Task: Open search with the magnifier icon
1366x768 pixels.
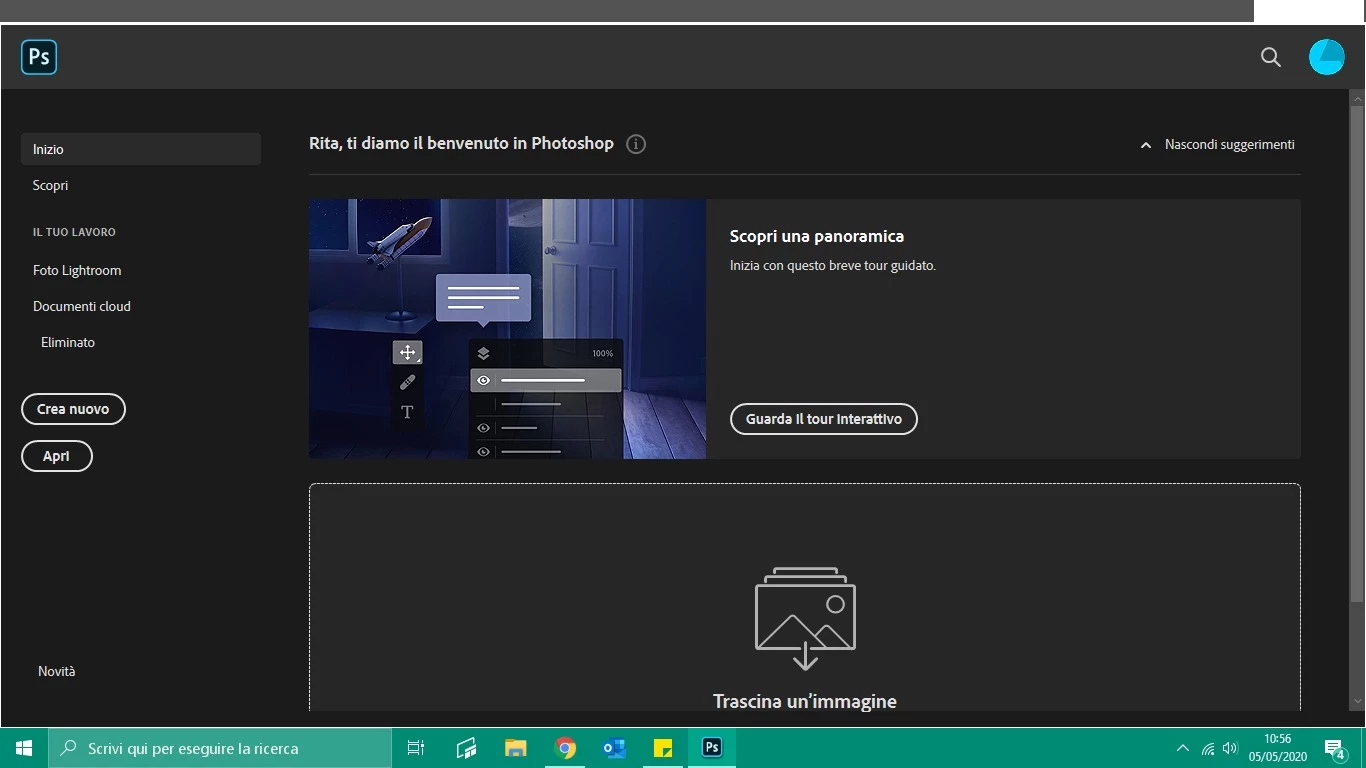Action: coord(1271,57)
